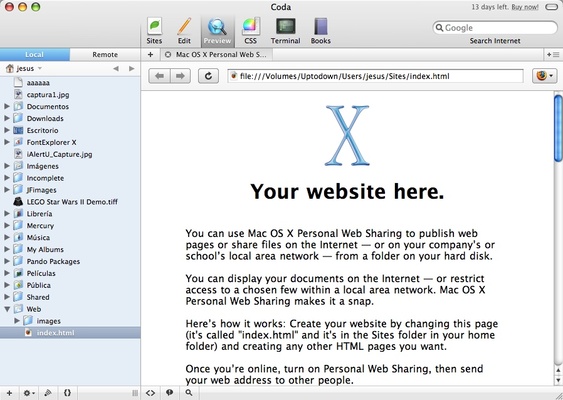Open the CSS editor icon
This screenshot has width=563, height=400.
coord(250,31)
